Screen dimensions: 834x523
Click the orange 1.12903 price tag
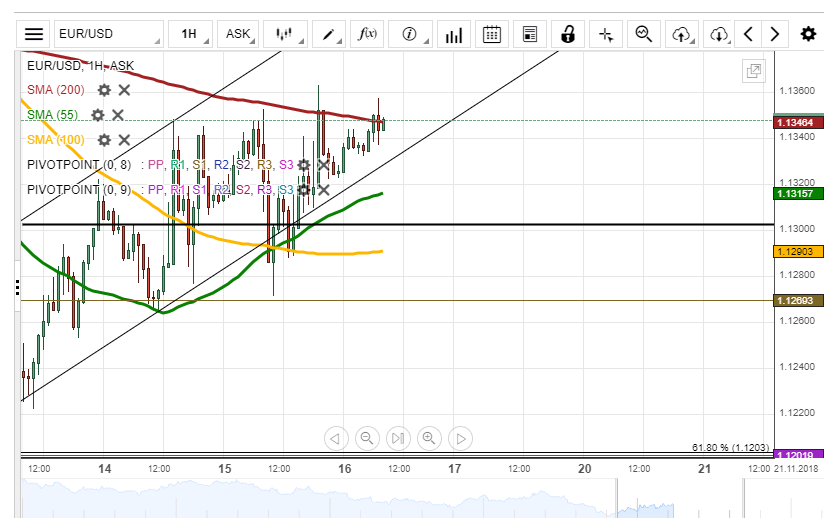(798, 252)
